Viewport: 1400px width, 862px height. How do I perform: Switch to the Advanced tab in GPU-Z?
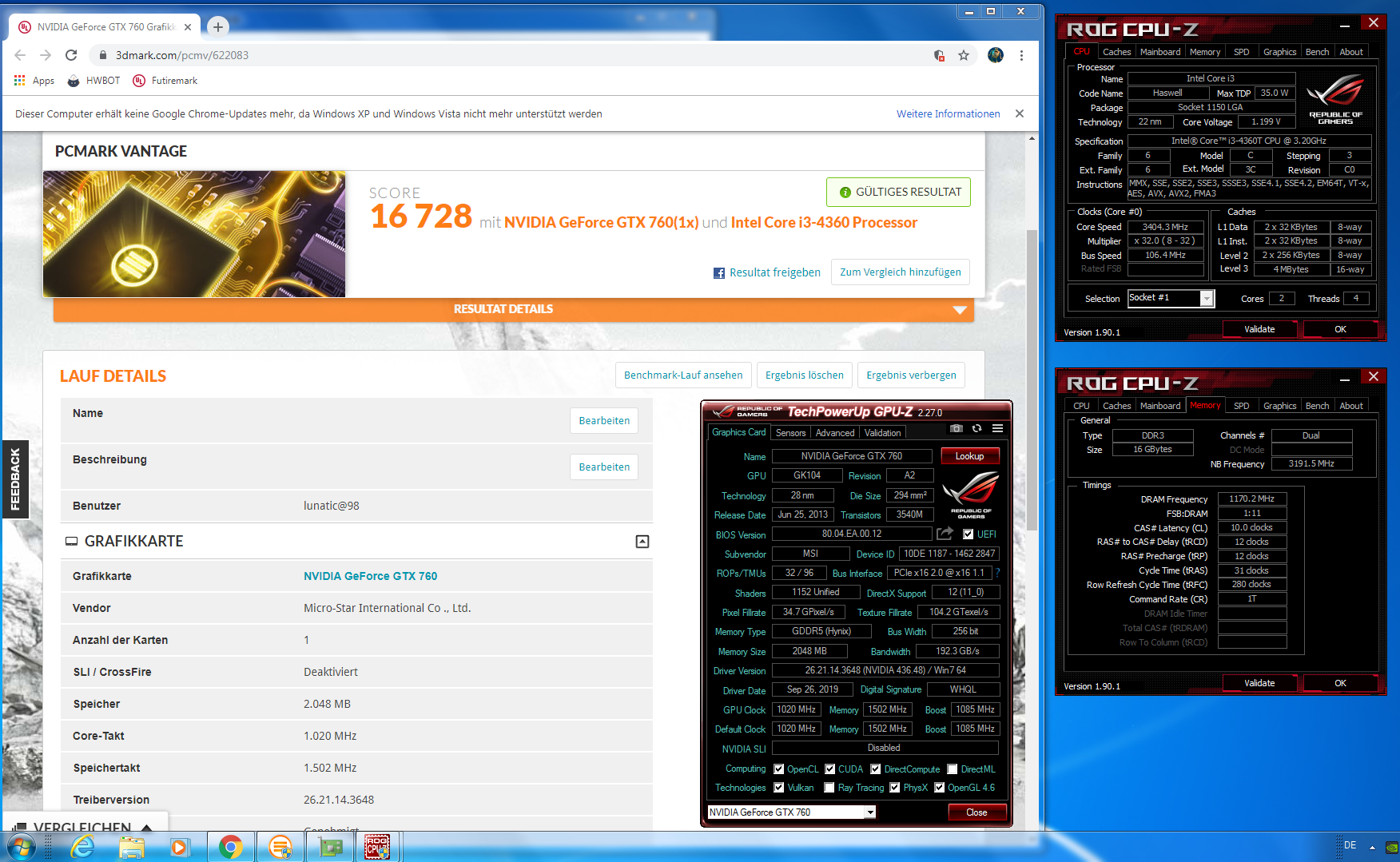click(x=835, y=433)
